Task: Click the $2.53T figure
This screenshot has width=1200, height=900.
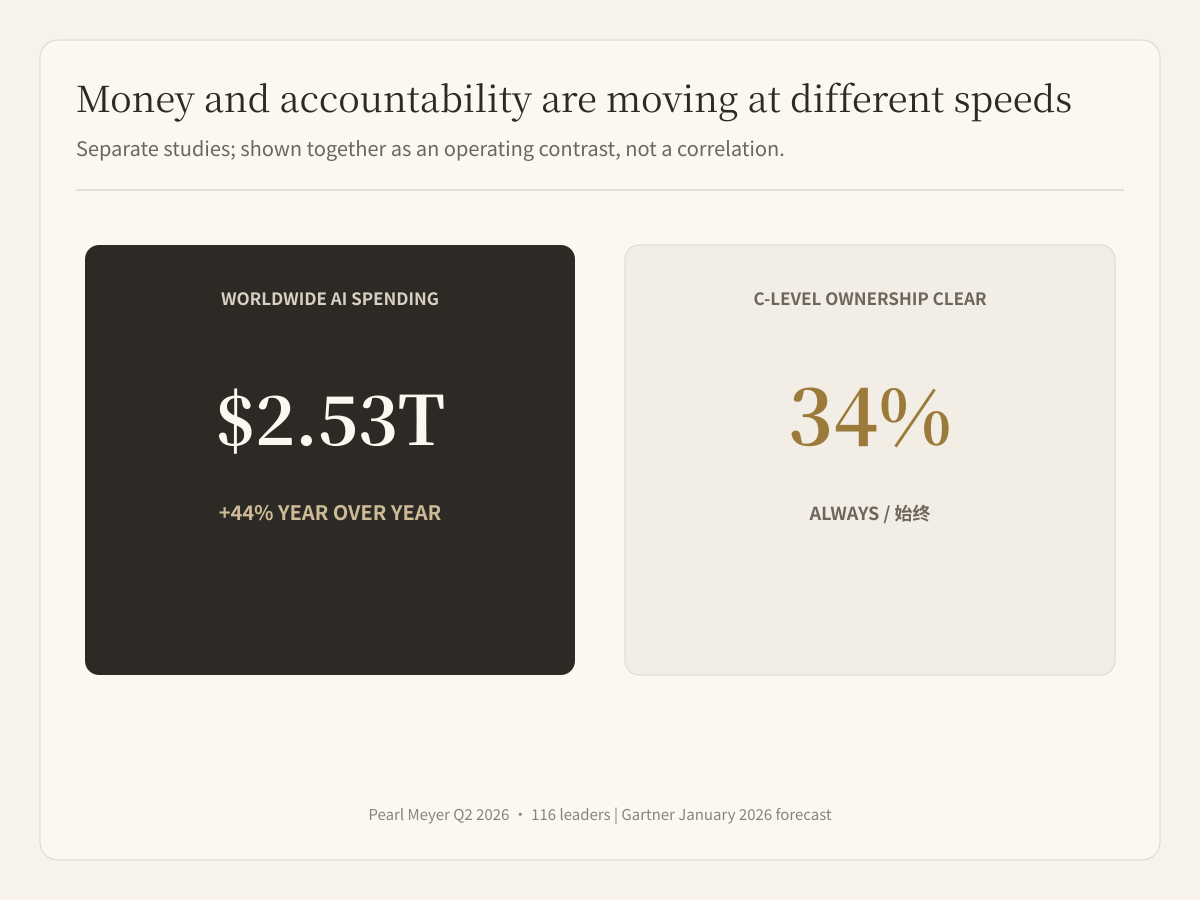Action: point(330,421)
